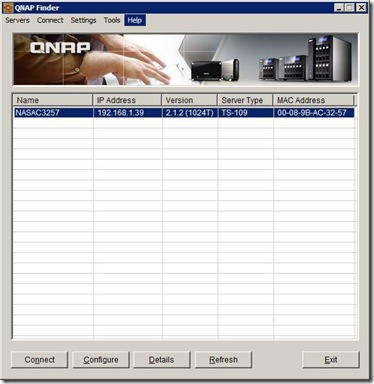Select version 2.1.2 (1024T) cell
This screenshot has height=384, width=374.
[190, 112]
